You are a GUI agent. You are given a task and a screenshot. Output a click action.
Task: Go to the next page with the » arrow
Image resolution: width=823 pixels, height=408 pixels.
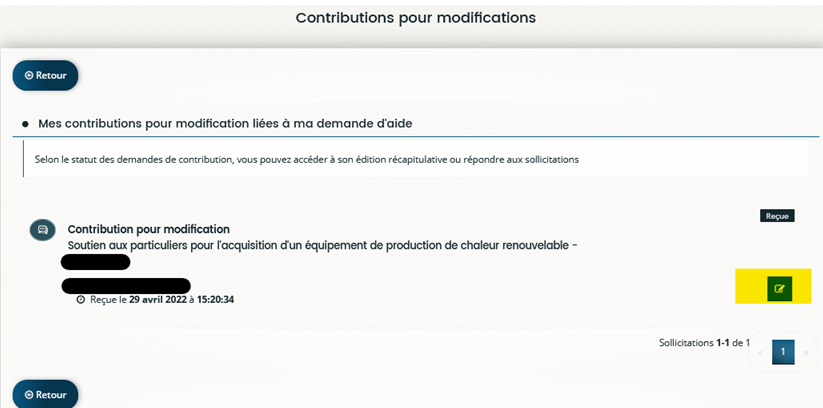[806, 353]
